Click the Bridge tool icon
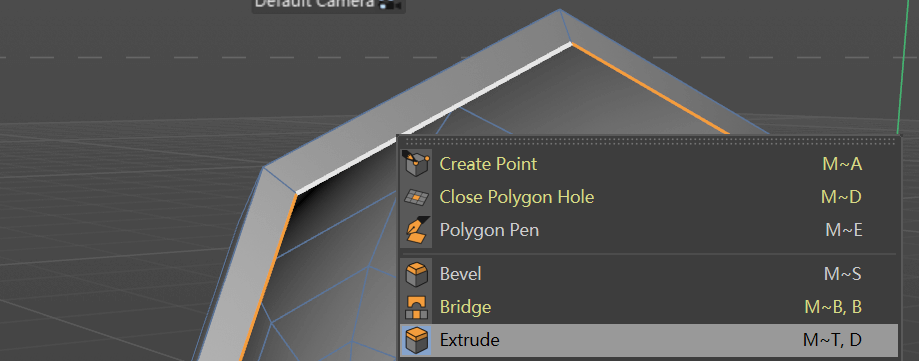Image resolution: width=919 pixels, height=361 pixels. pos(416,306)
